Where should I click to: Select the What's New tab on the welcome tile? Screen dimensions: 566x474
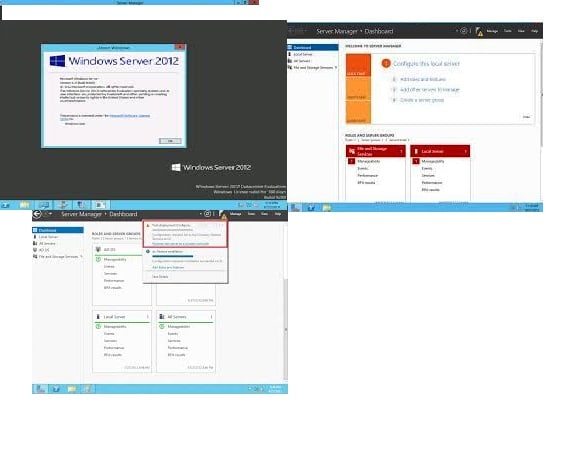click(x=358, y=88)
